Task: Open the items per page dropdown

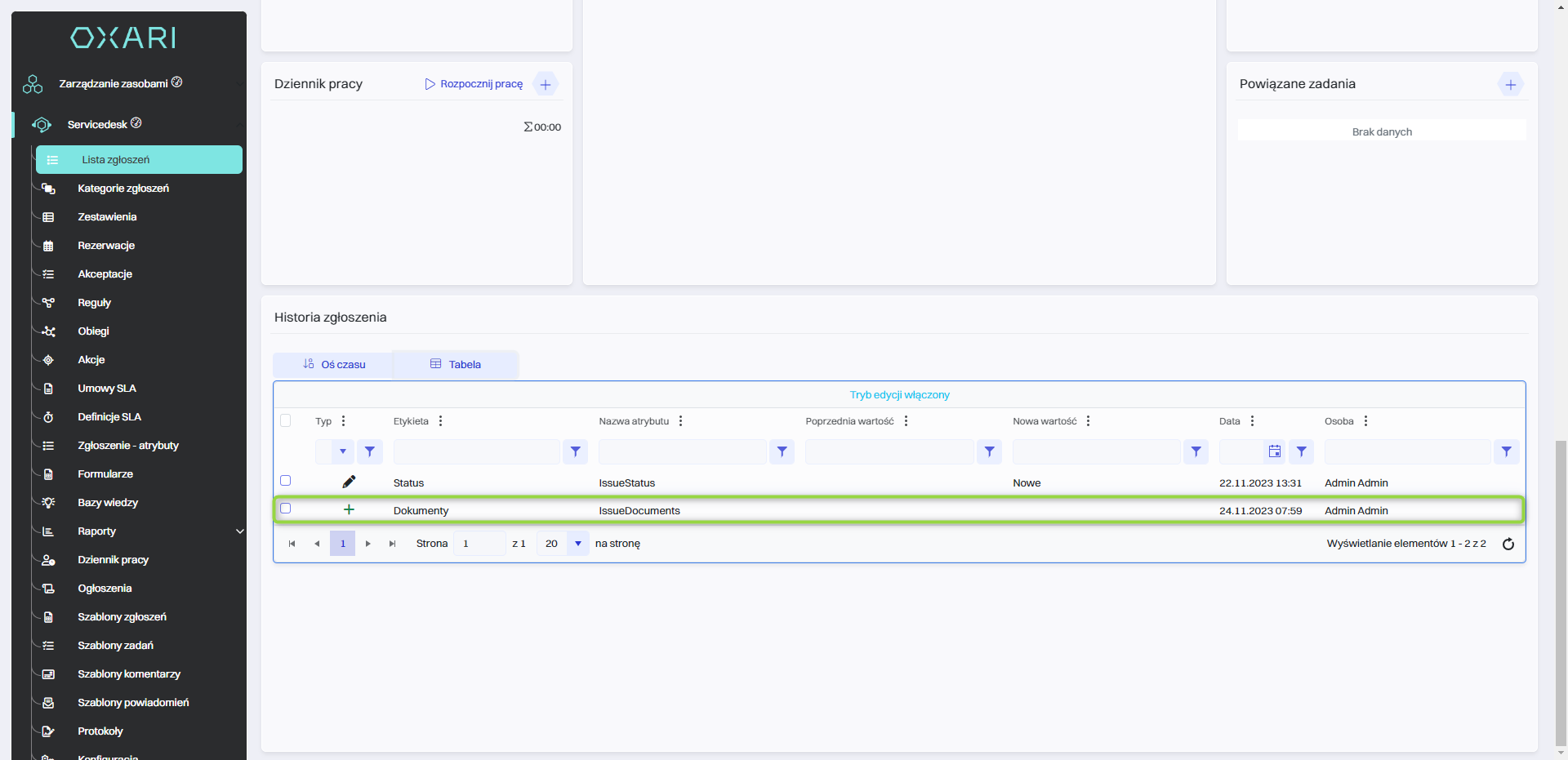Action: coord(577,544)
